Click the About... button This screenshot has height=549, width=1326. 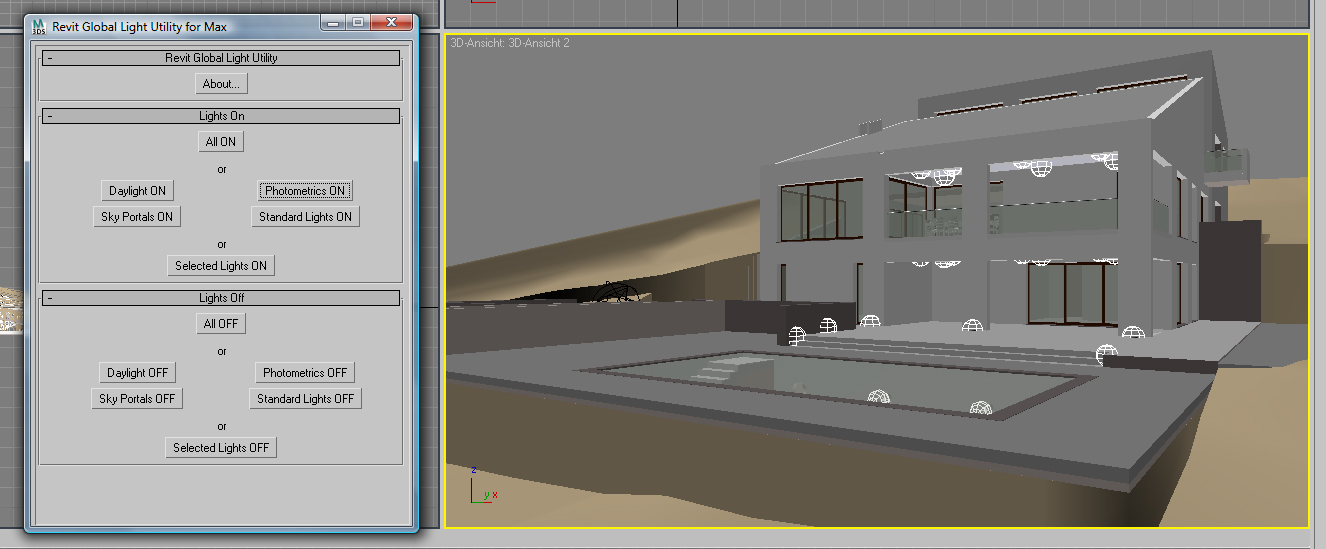pyautogui.click(x=221, y=84)
